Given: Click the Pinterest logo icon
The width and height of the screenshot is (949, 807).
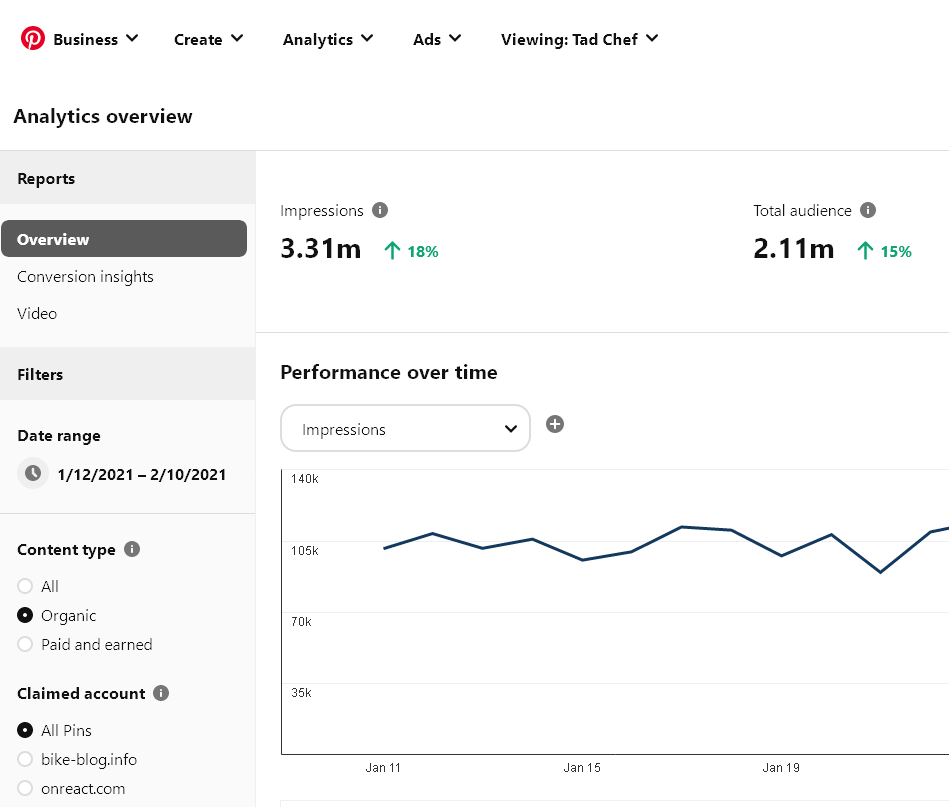Looking at the screenshot, I should (33, 38).
